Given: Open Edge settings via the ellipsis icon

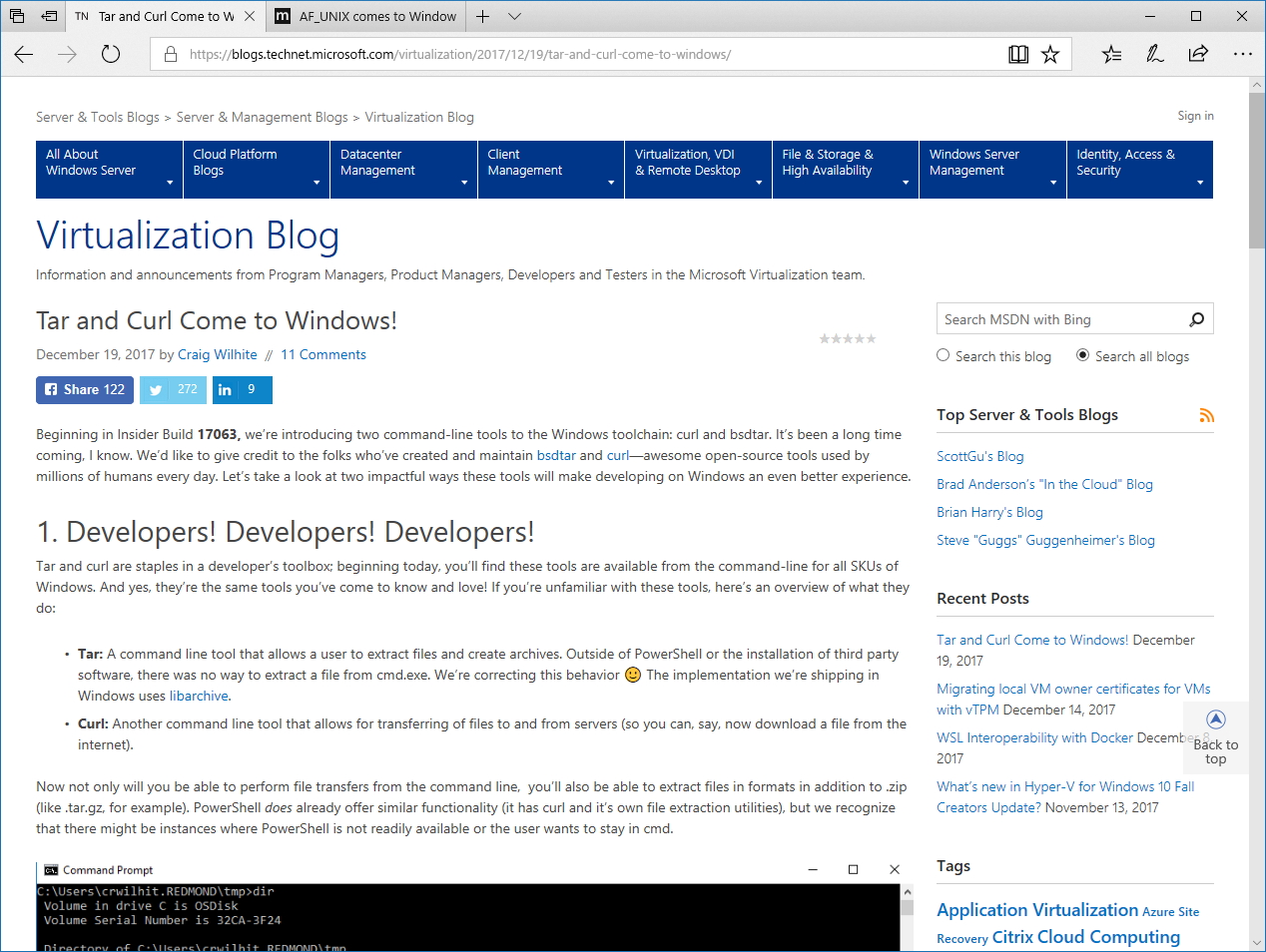Looking at the screenshot, I should (x=1243, y=55).
